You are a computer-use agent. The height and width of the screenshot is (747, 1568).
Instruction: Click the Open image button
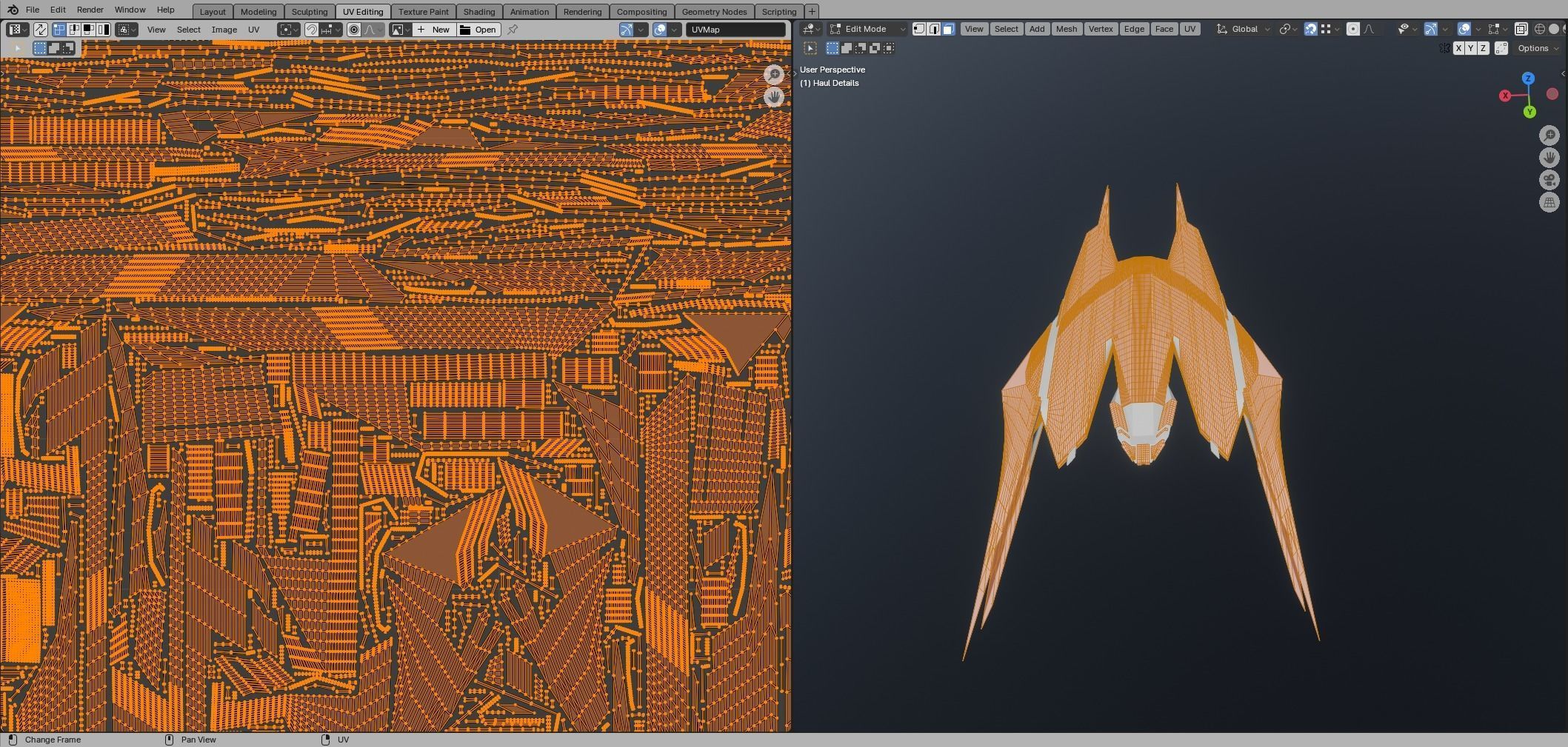pos(478,30)
